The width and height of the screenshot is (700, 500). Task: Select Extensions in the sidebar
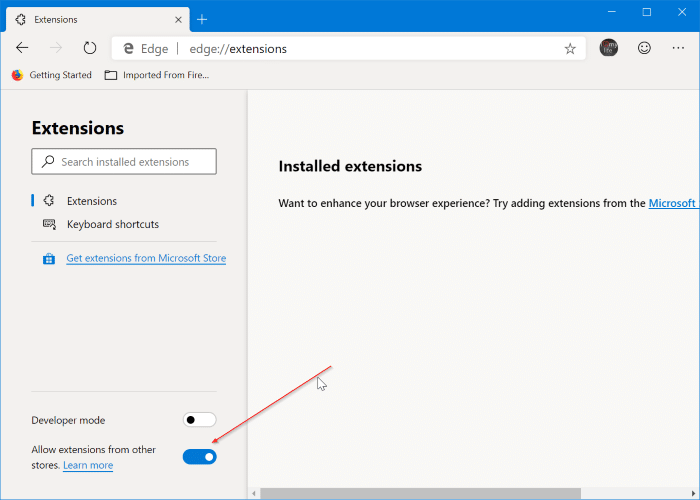point(92,201)
